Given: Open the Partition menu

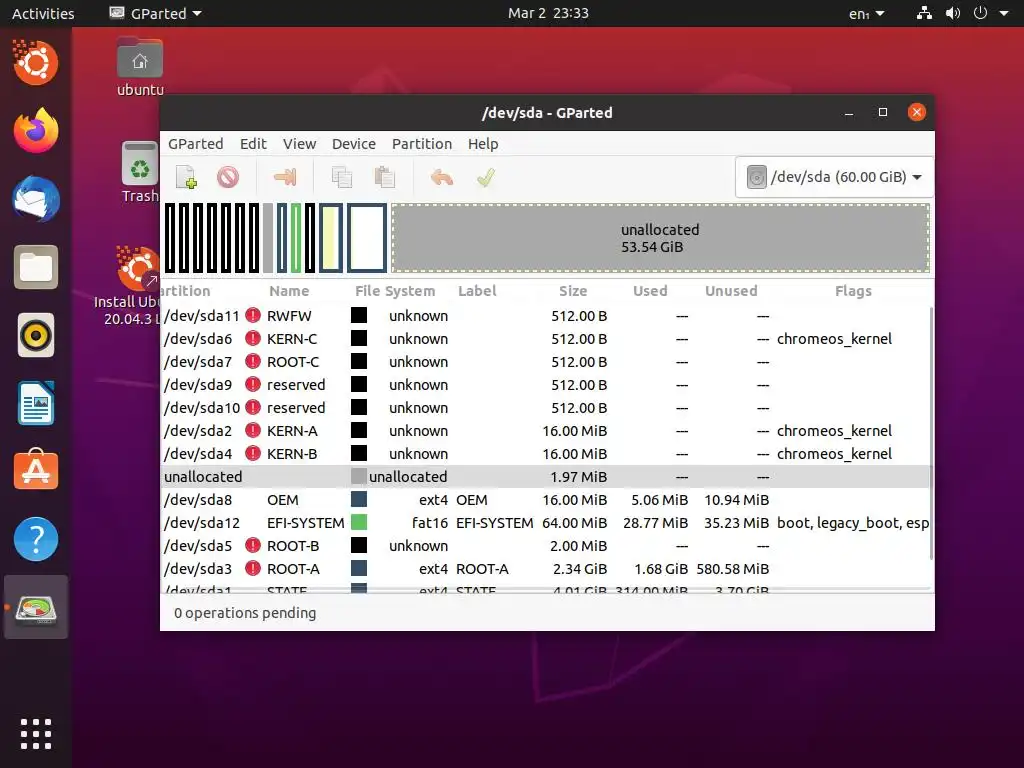Looking at the screenshot, I should (x=422, y=144).
